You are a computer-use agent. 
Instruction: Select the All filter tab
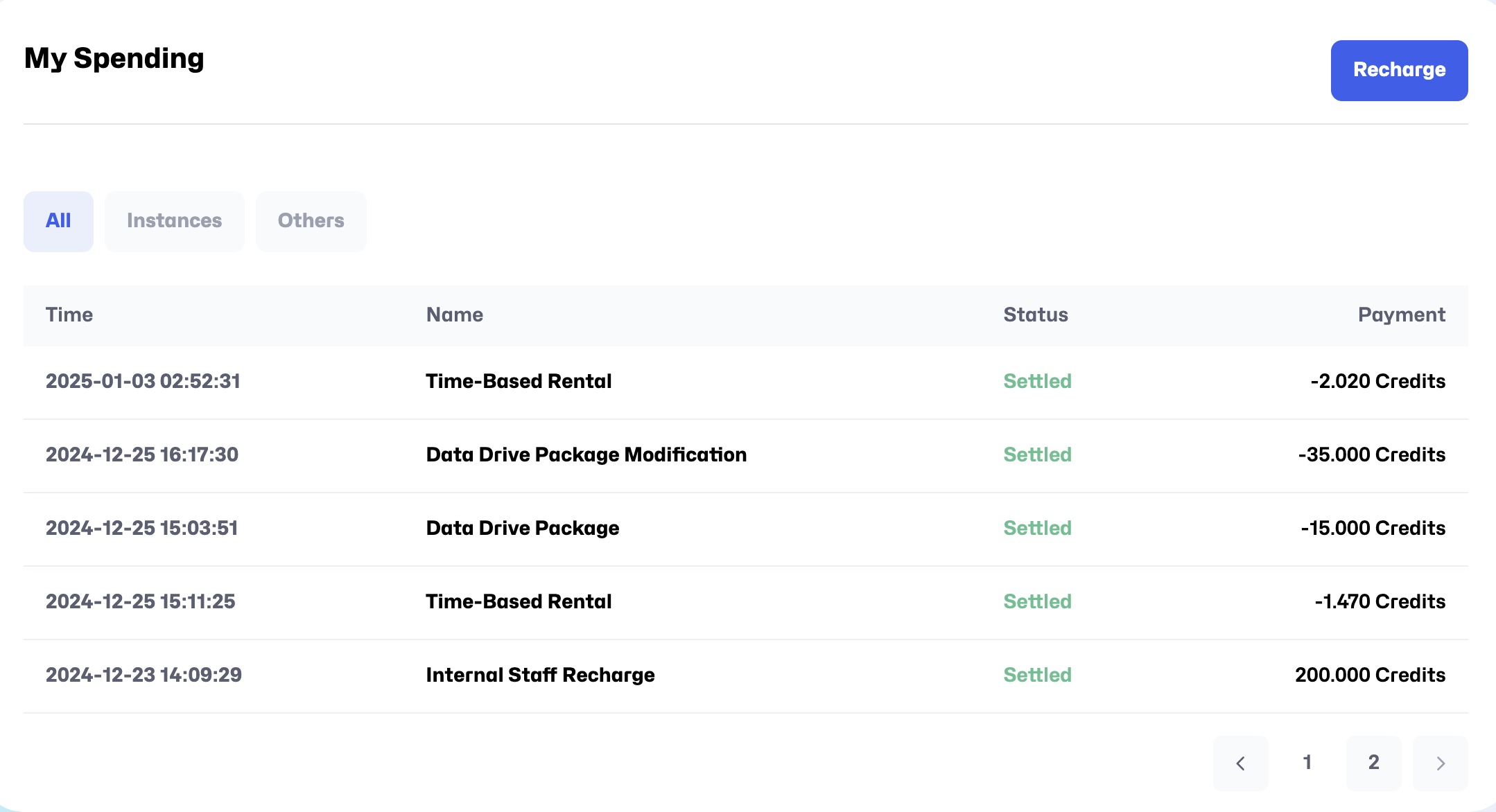pos(58,221)
